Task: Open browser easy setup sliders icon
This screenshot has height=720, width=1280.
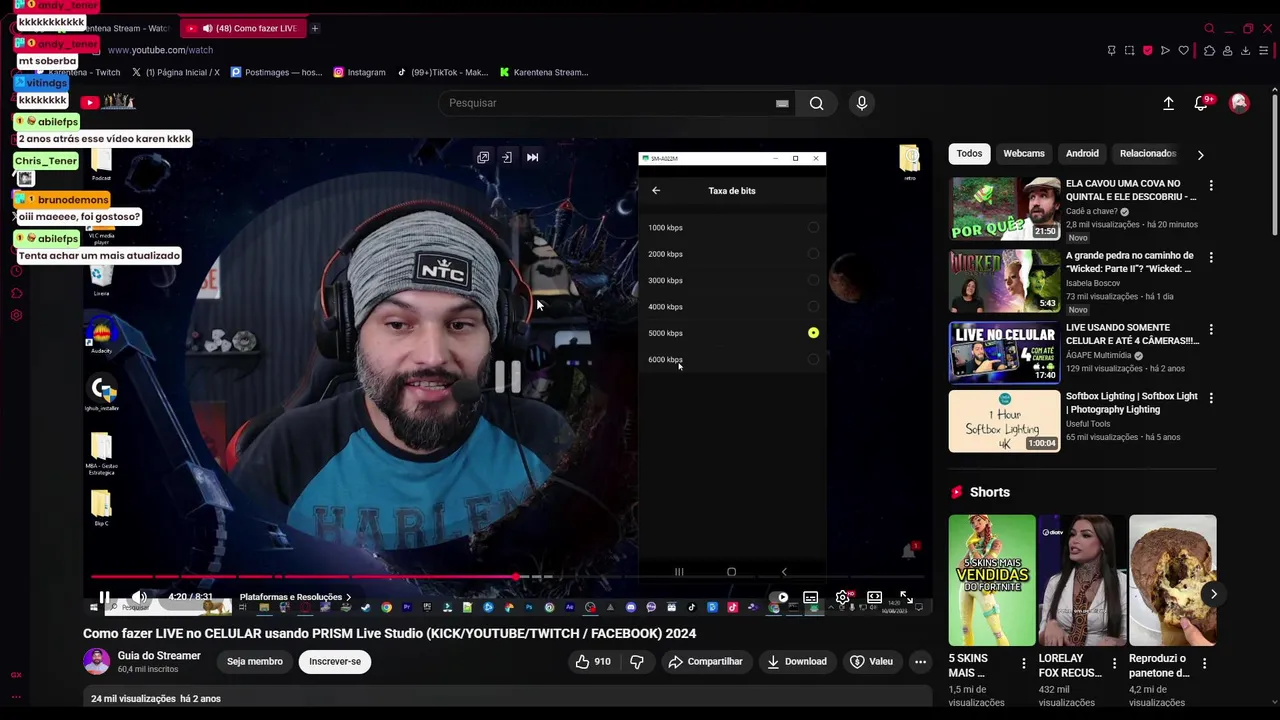Action: [1264, 50]
